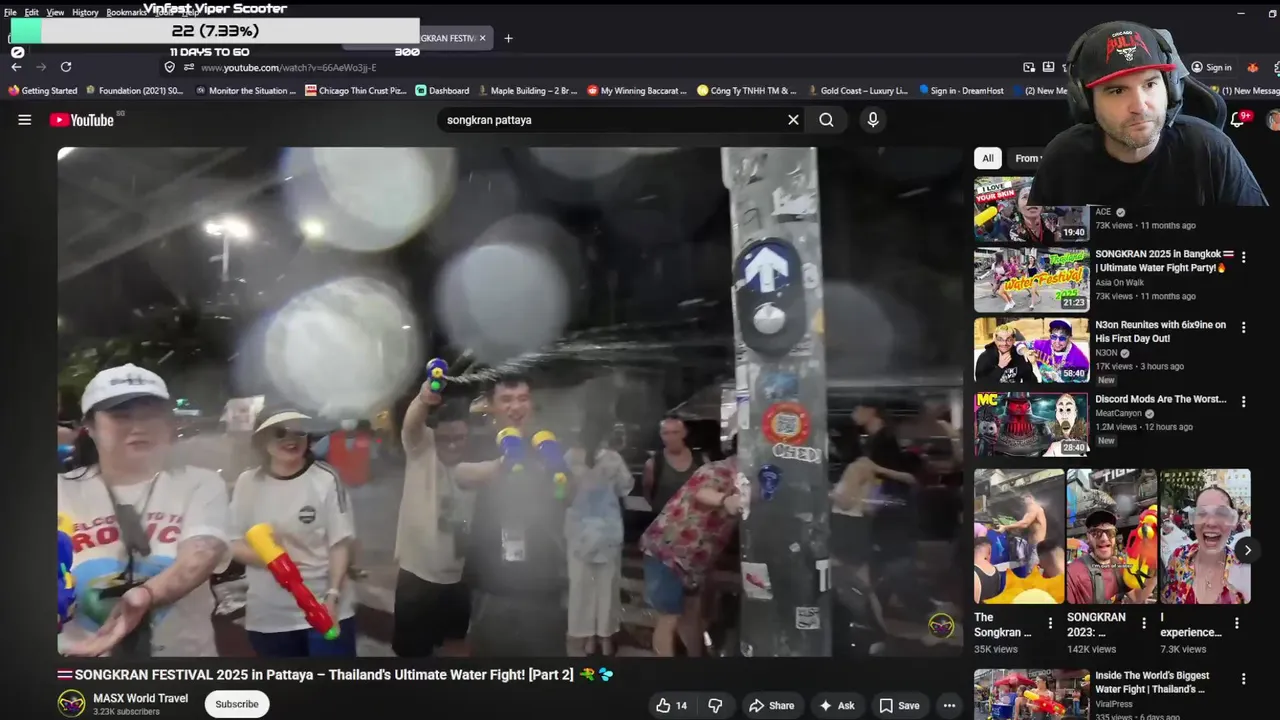The image size is (1280, 720).
Task: Click the orange fox extension icon
Action: 1252,67
